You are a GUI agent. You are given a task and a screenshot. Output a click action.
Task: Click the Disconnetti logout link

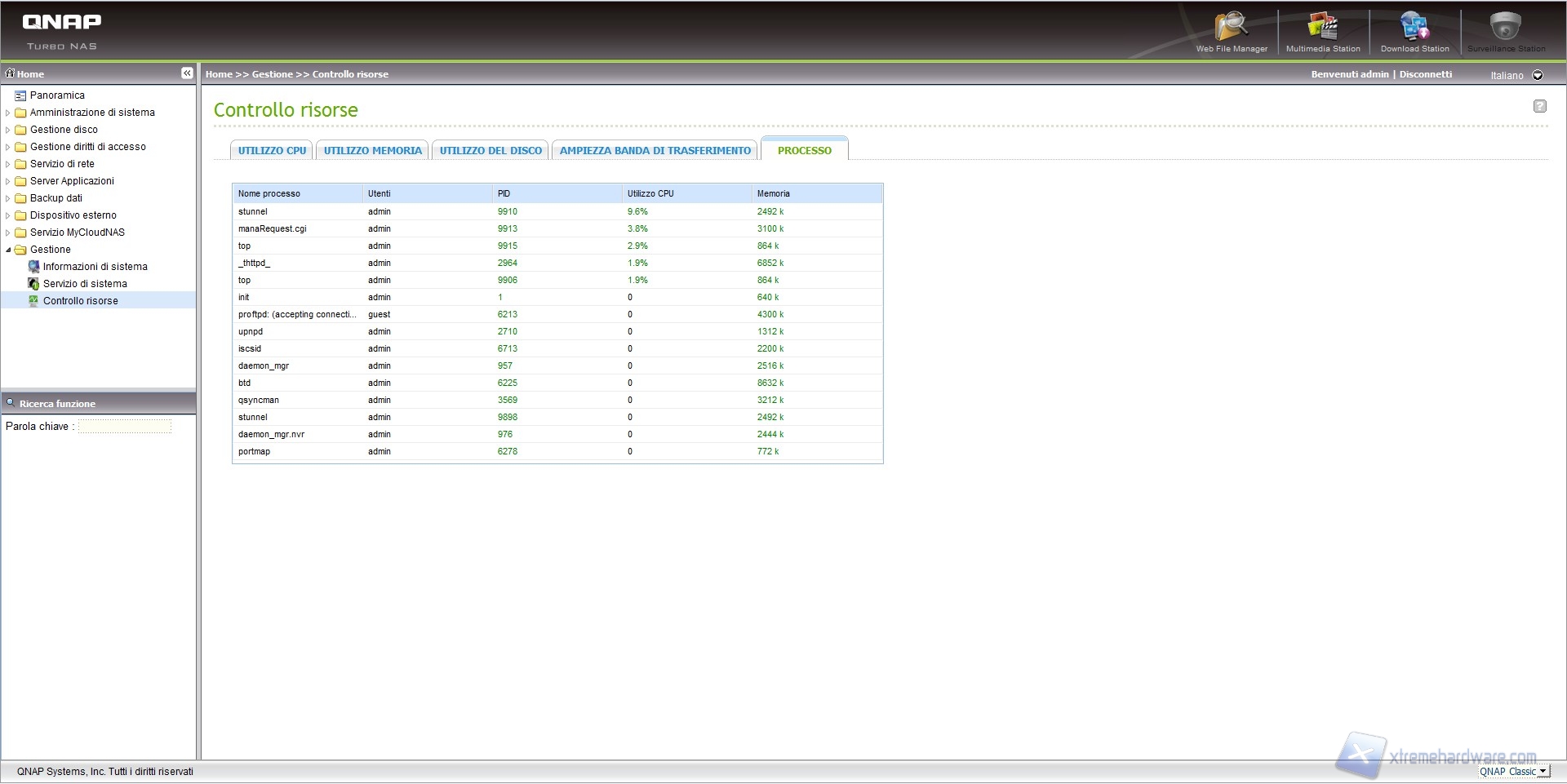(x=1425, y=74)
